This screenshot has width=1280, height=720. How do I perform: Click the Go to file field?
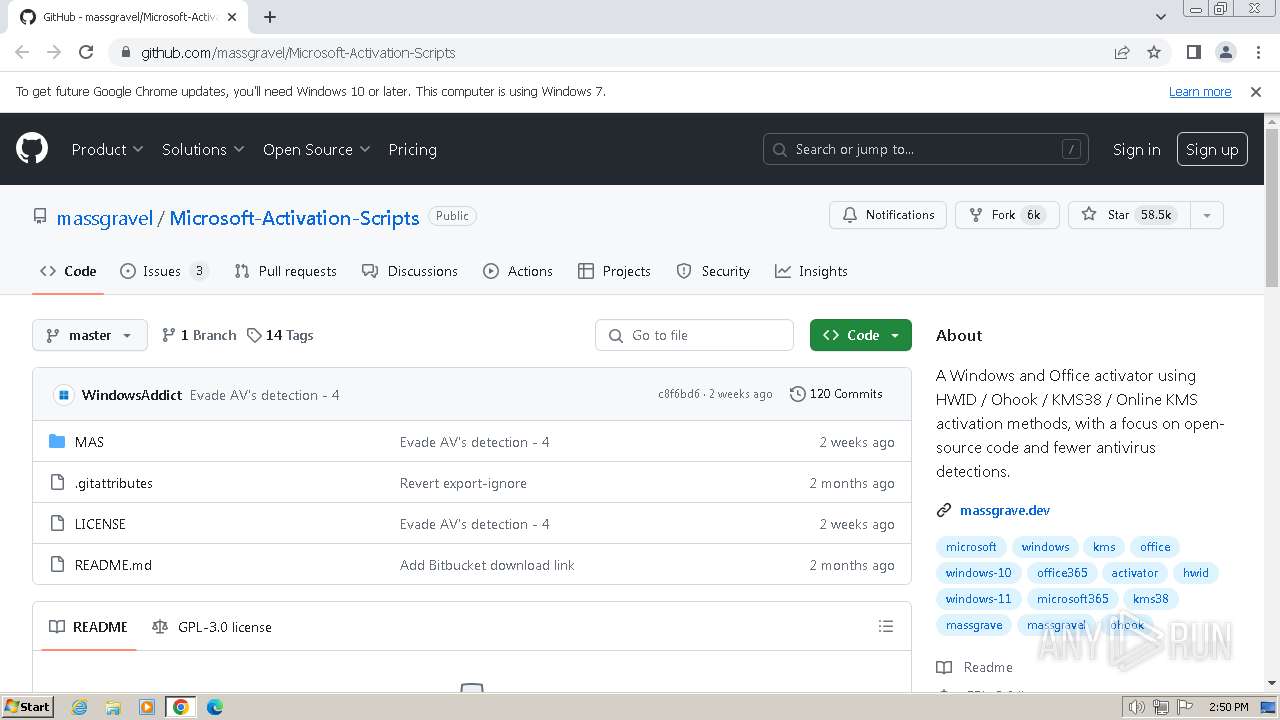[x=694, y=335]
